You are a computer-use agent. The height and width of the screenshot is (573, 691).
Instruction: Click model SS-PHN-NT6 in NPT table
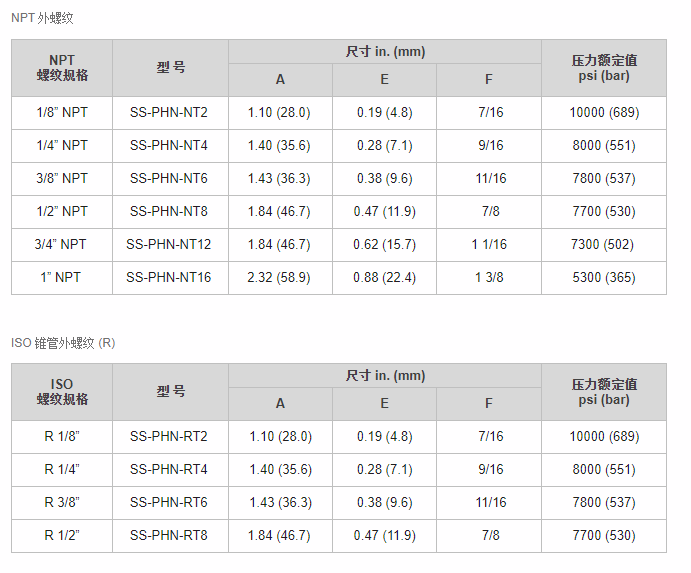(x=169, y=179)
